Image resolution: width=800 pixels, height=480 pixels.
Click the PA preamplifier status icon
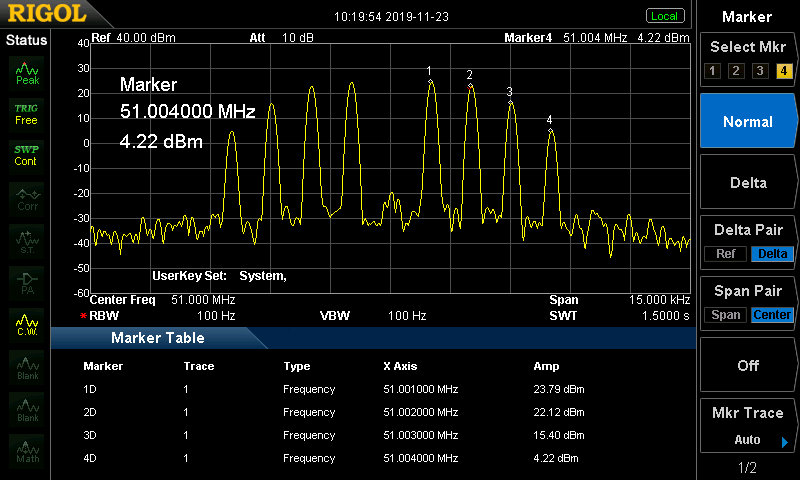[x=27, y=281]
